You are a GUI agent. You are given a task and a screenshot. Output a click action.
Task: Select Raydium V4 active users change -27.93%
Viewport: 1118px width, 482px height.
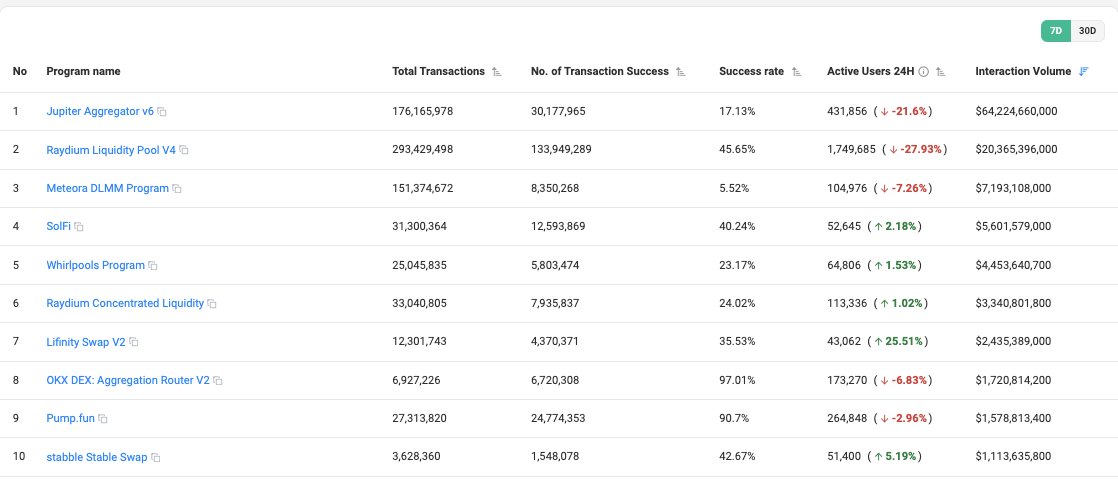click(x=915, y=150)
